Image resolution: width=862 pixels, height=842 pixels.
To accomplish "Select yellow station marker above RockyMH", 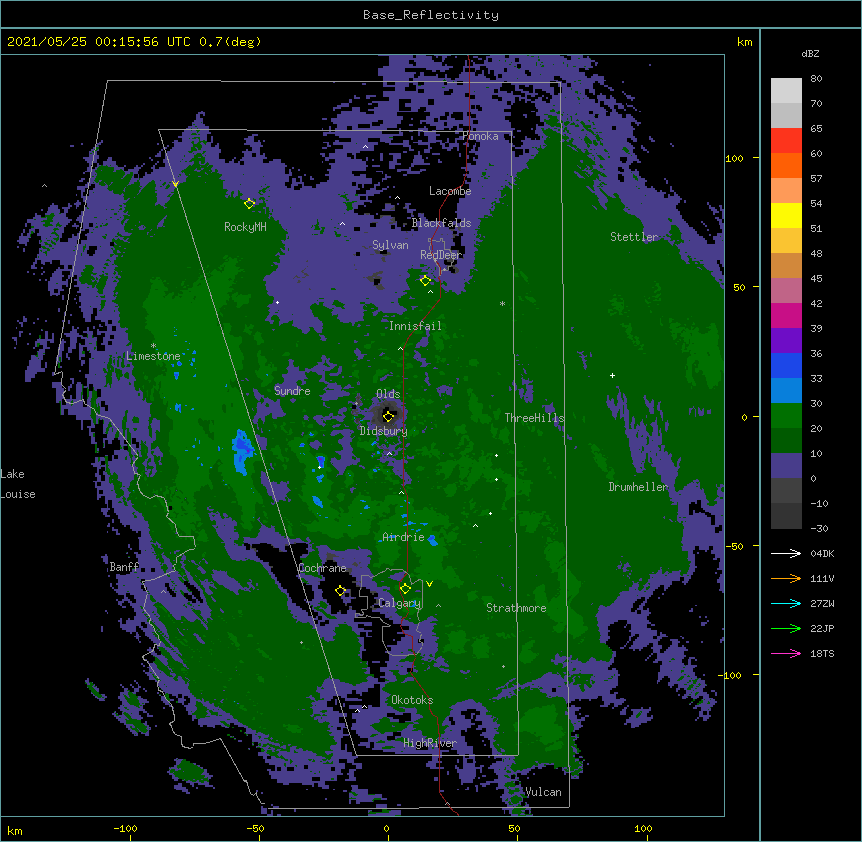I will (x=249, y=204).
